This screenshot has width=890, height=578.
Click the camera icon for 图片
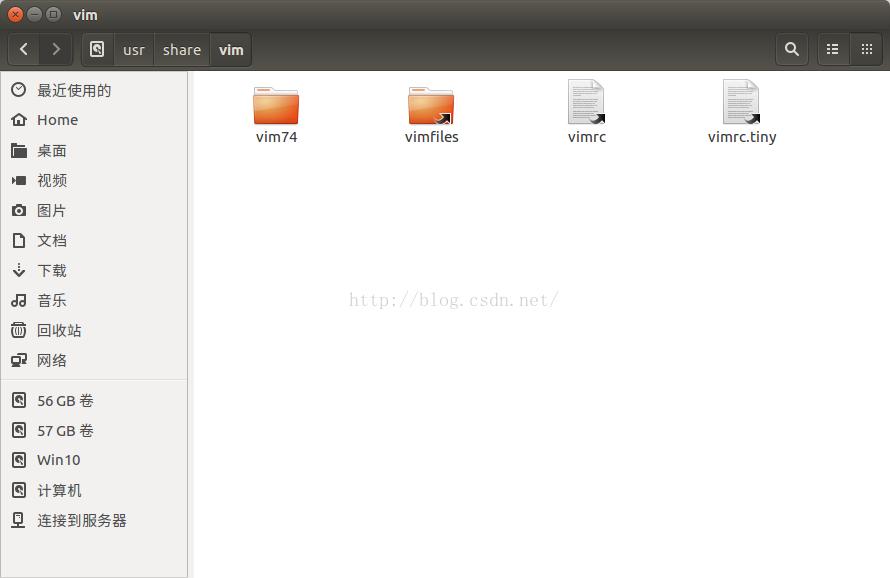click(19, 211)
